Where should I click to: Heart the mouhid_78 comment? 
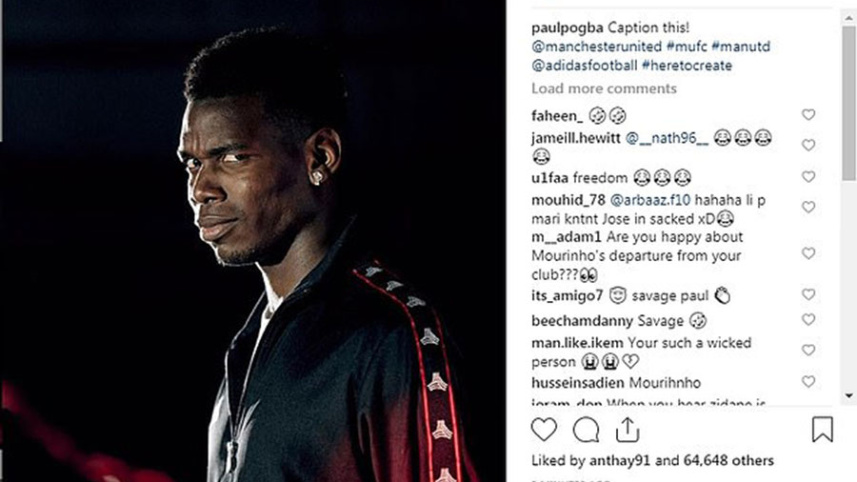tap(808, 207)
